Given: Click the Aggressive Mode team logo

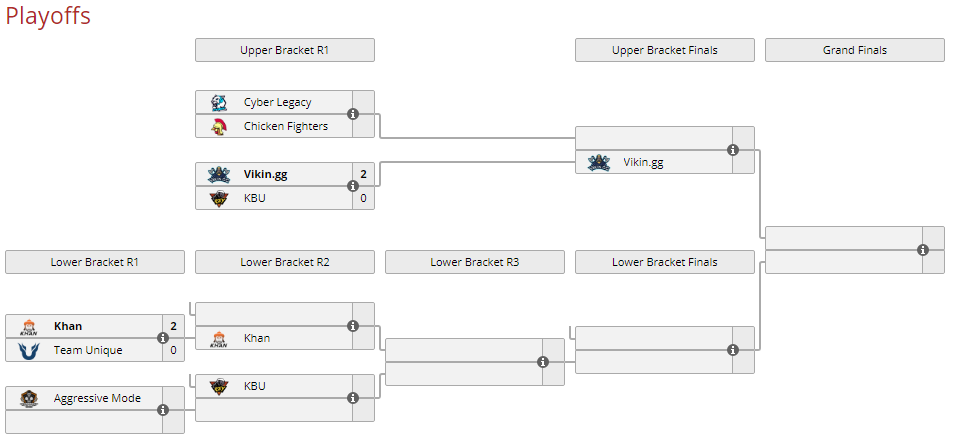Looking at the screenshot, I should point(29,398).
